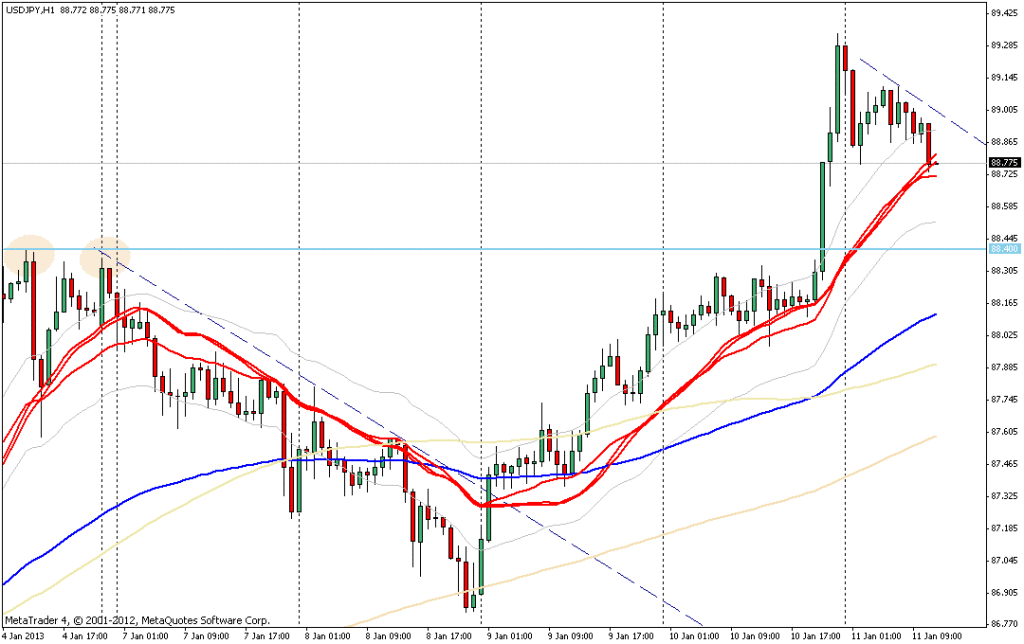This screenshot has width=1024, height=644.
Task: Click the second orange ellipse highlight marker
Action: 107,257
